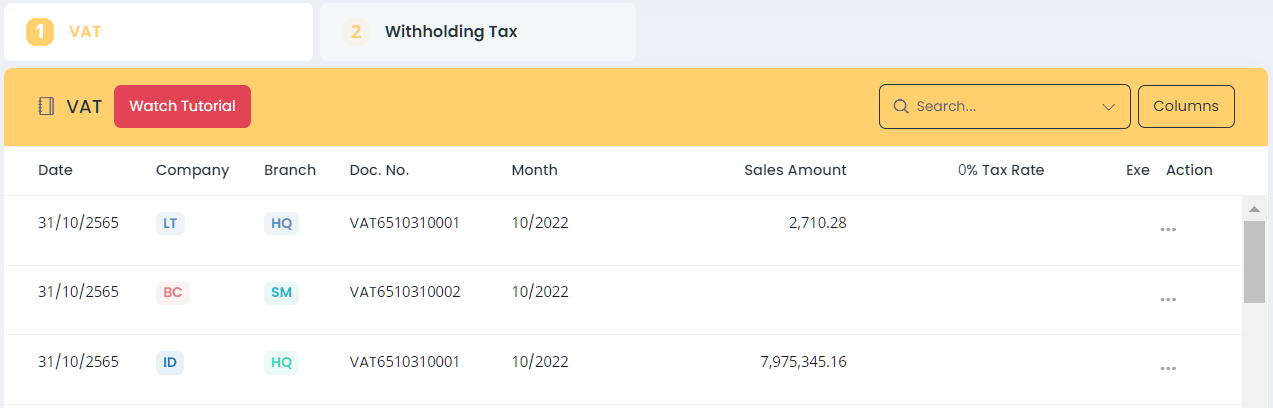Click the ID company badge

[x=170, y=363]
